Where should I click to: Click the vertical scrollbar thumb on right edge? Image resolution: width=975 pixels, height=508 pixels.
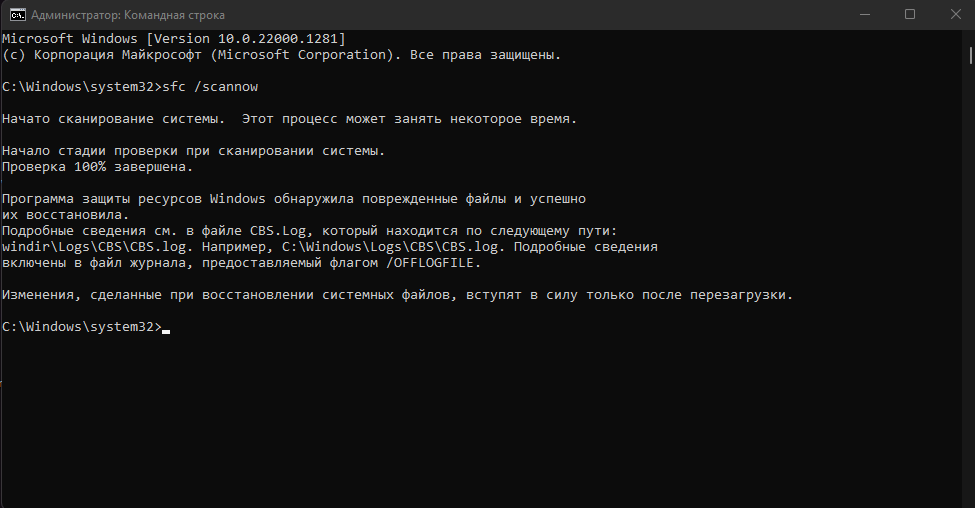coord(971,55)
